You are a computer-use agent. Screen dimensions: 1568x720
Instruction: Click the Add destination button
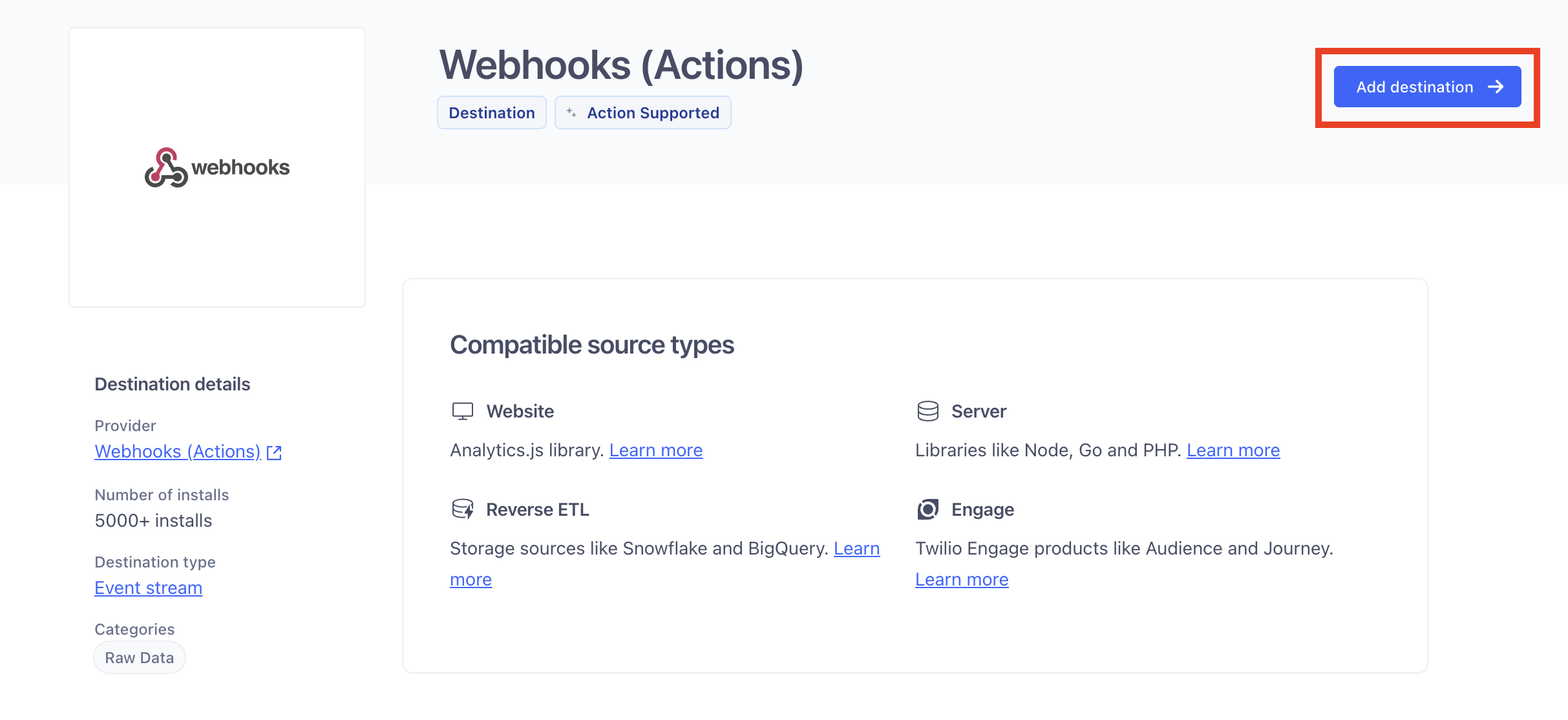[x=1427, y=87]
